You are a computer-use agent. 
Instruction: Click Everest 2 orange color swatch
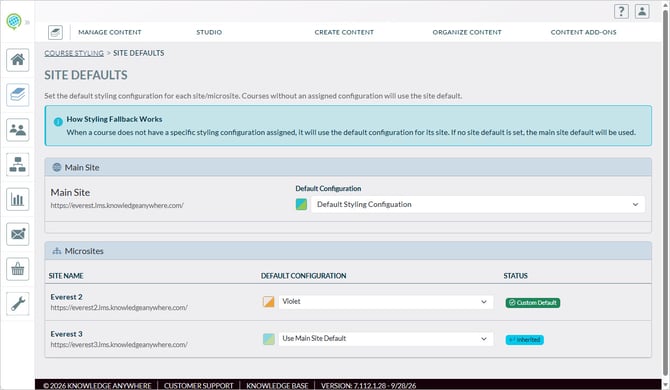click(268, 302)
